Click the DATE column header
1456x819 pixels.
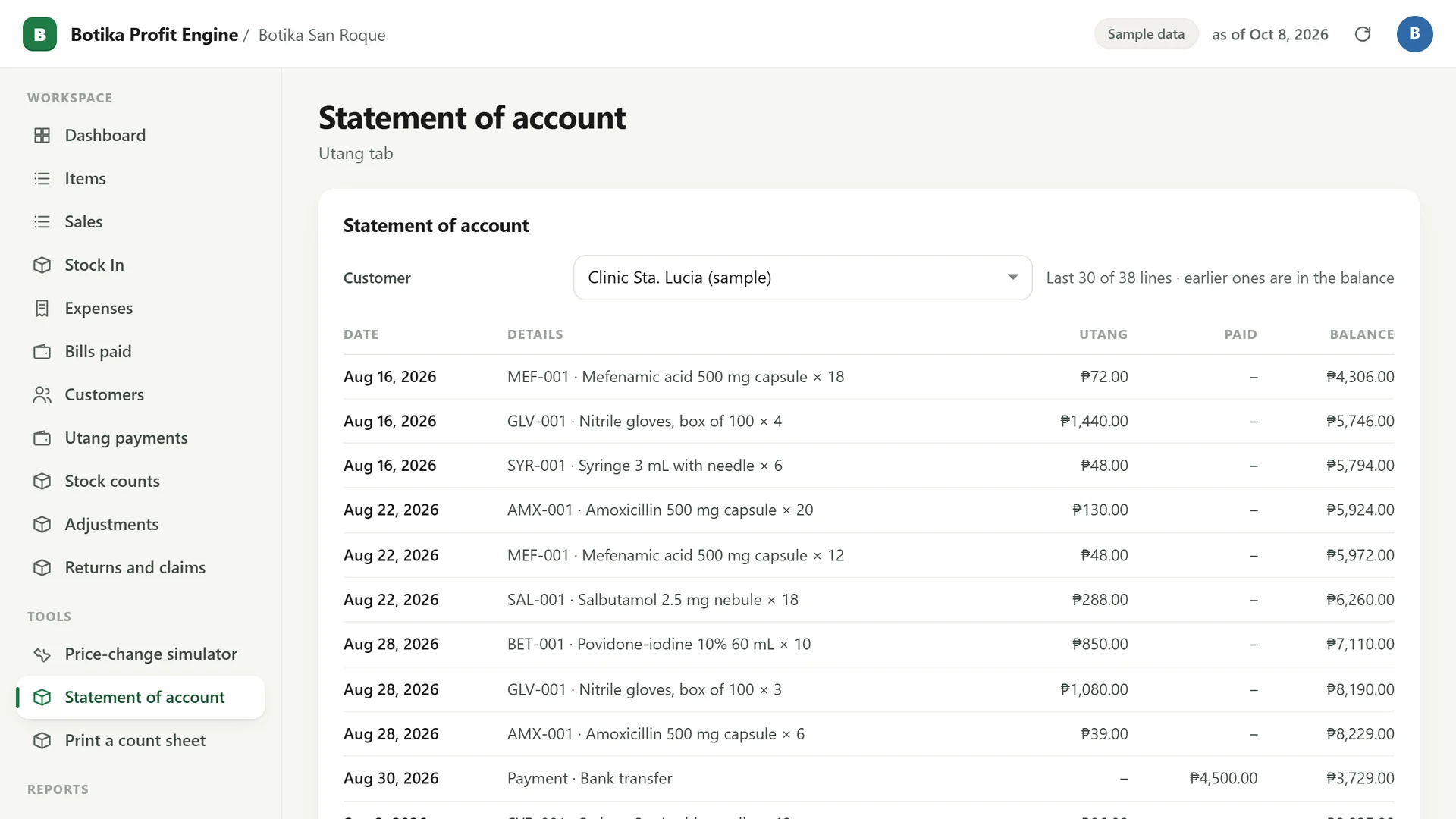pos(361,334)
